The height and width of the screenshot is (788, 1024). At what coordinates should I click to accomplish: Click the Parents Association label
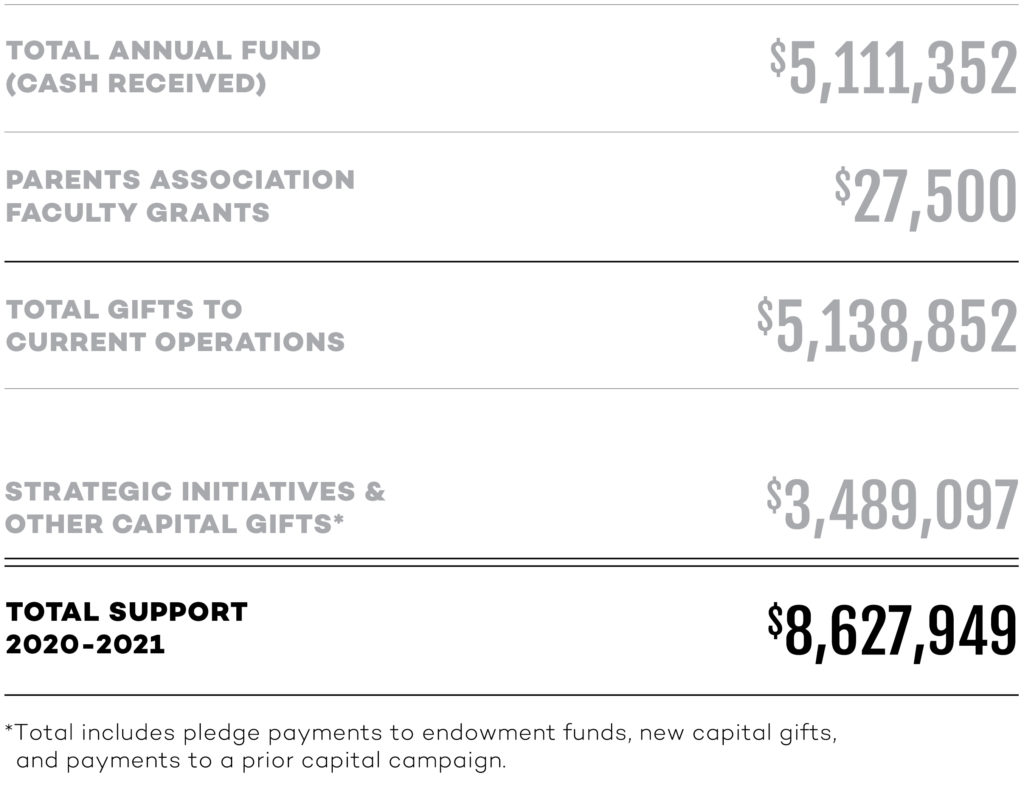pyautogui.click(x=180, y=180)
